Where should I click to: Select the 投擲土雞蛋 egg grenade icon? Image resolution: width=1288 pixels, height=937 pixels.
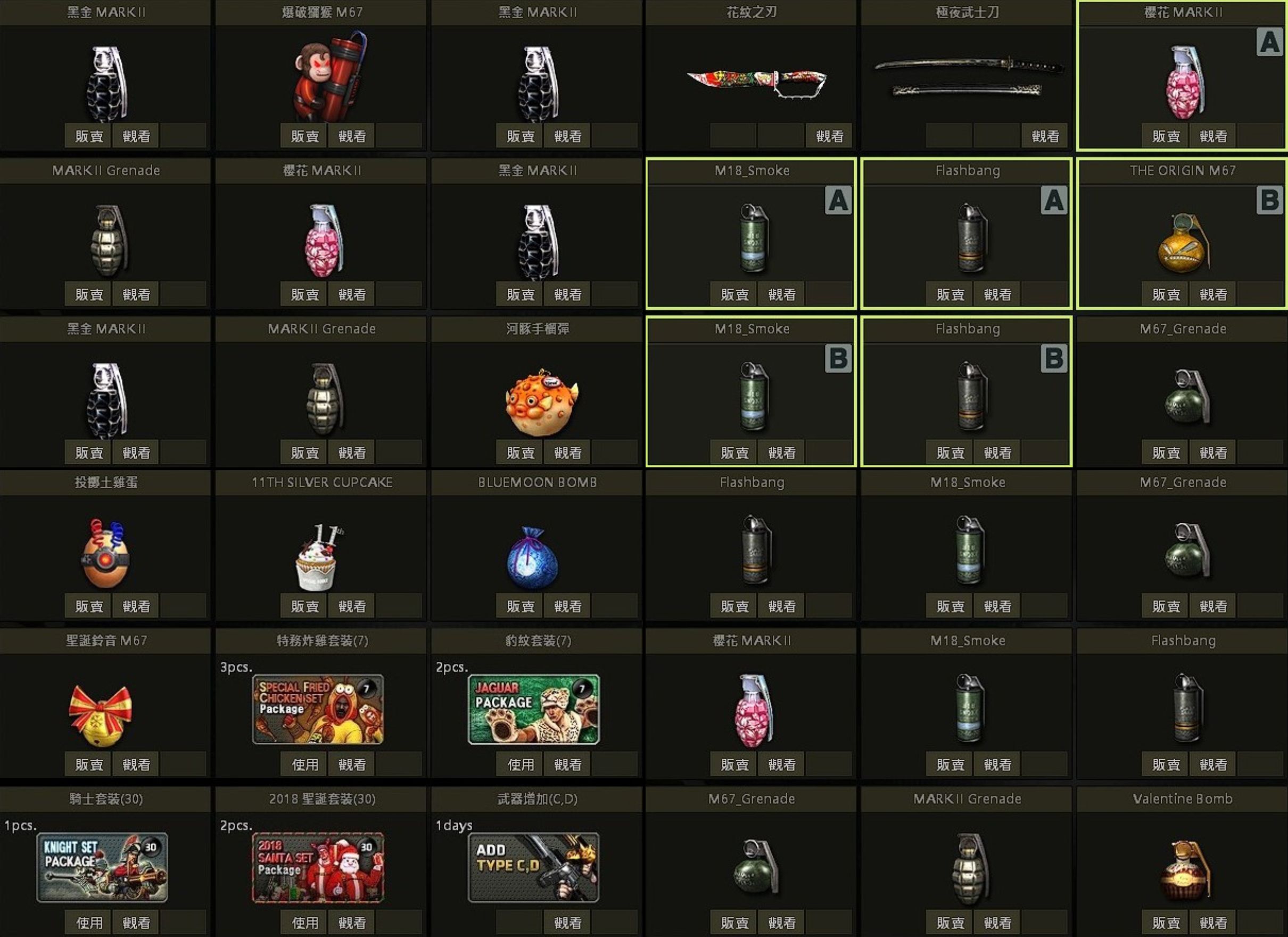[104, 553]
